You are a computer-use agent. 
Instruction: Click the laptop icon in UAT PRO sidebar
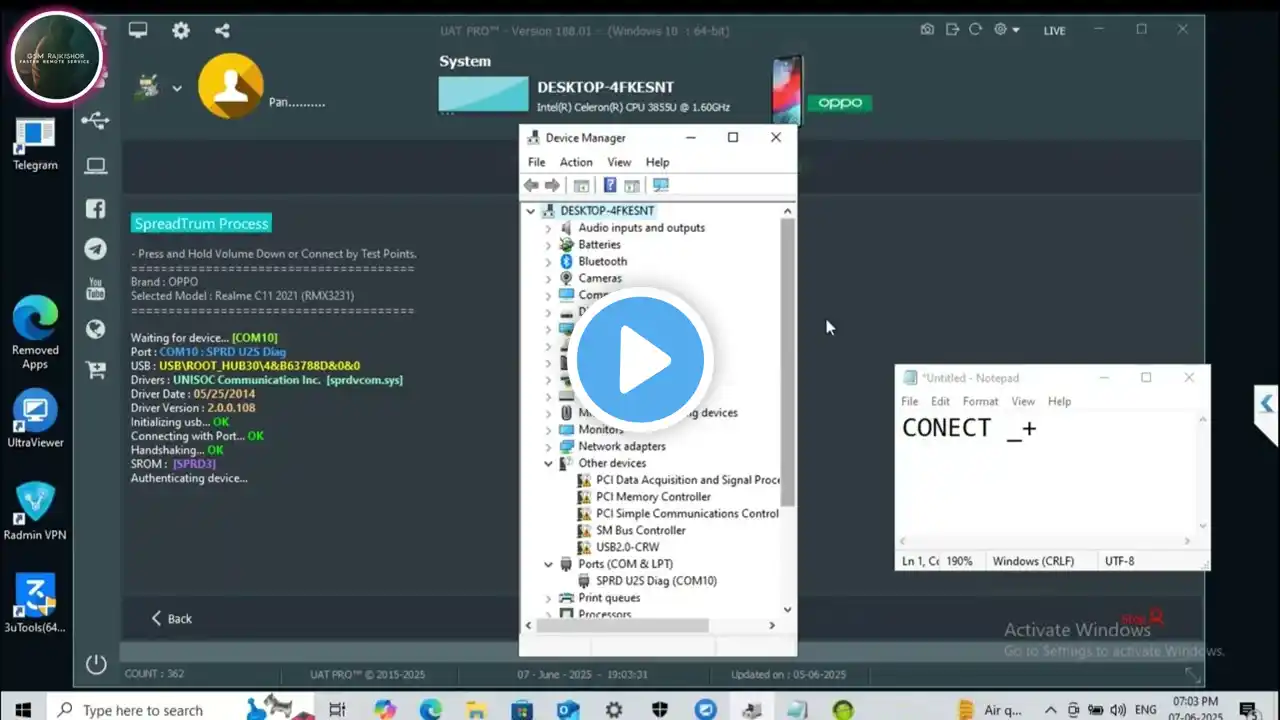coord(96,166)
